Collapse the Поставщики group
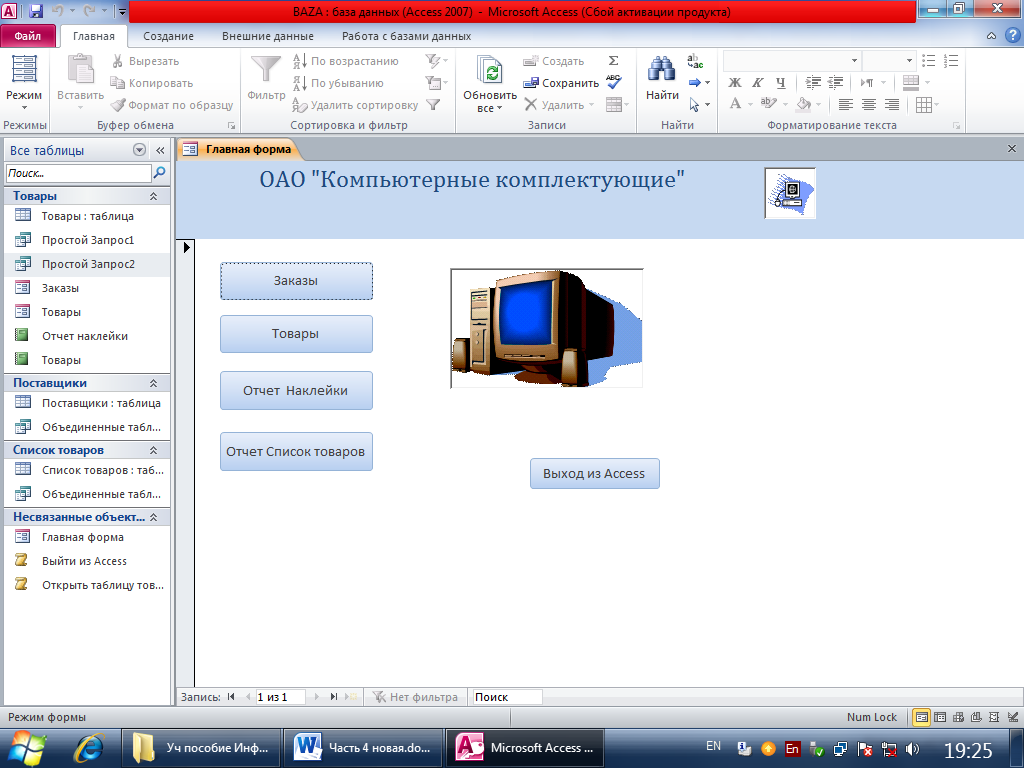The width and height of the screenshot is (1024, 768). point(153,383)
